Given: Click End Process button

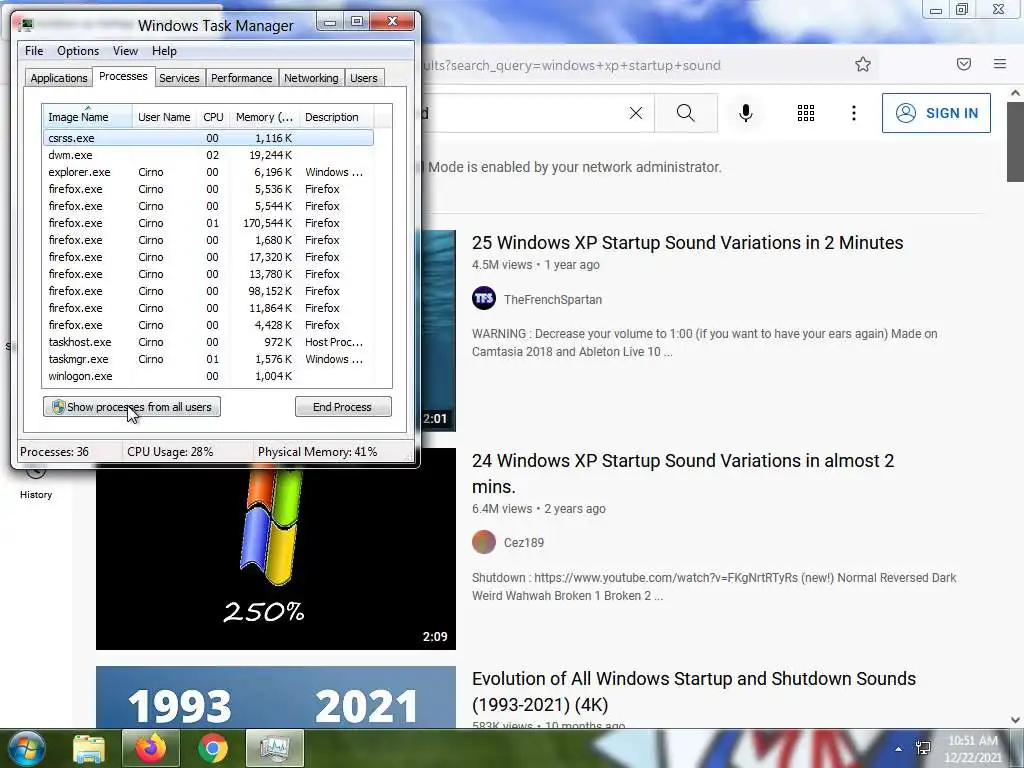Looking at the screenshot, I should point(343,407).
